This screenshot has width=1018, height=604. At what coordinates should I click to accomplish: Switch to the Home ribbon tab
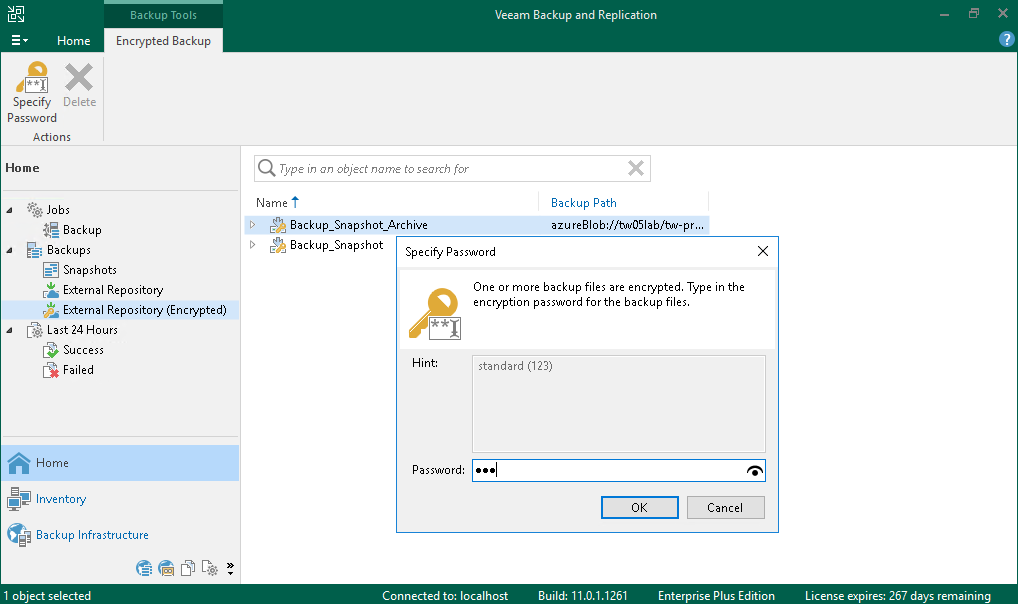73,40
